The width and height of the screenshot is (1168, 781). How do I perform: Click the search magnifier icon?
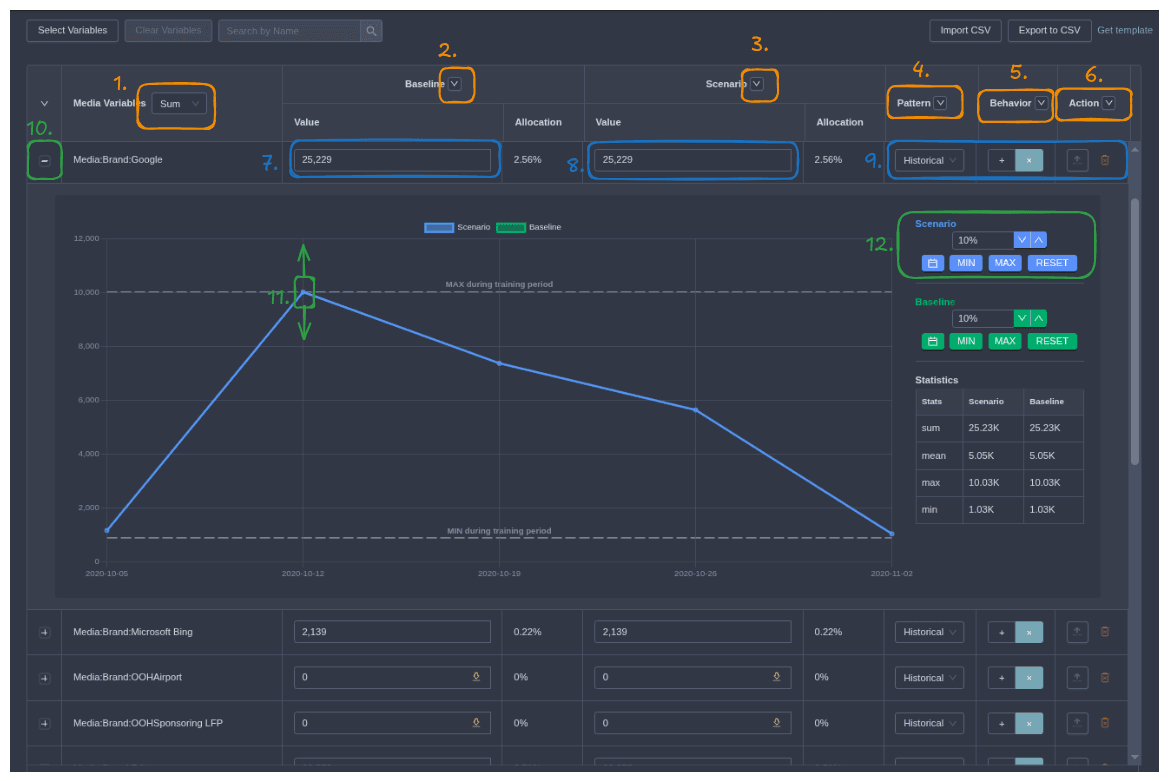[371, 31]
